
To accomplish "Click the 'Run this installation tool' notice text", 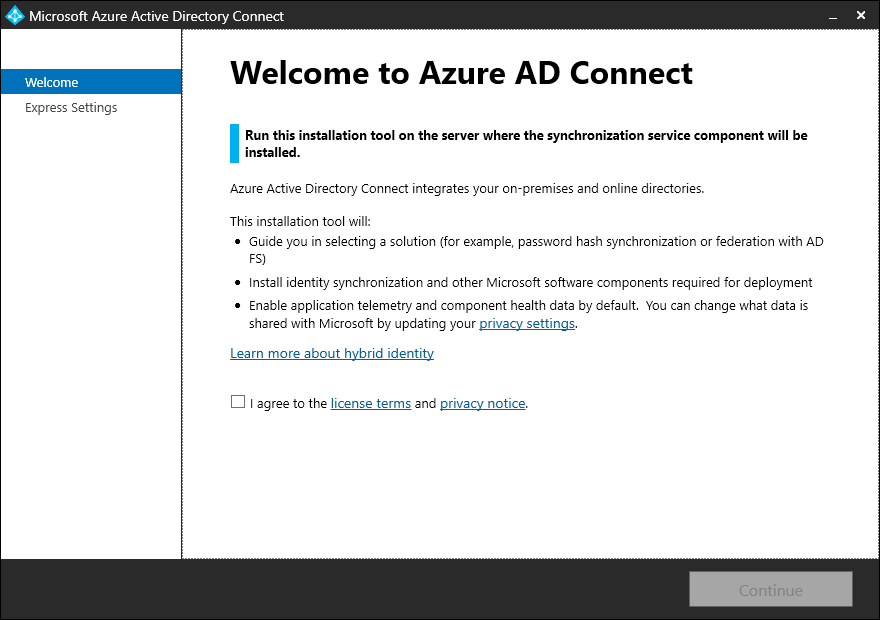I will (x=526, y=144).
